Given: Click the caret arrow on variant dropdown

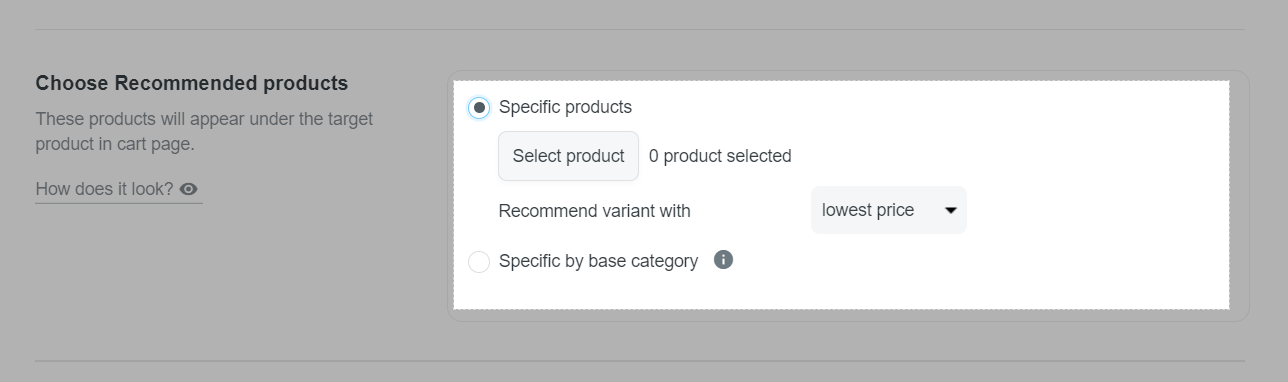Looking at the screenshot, I should [950, 210].
